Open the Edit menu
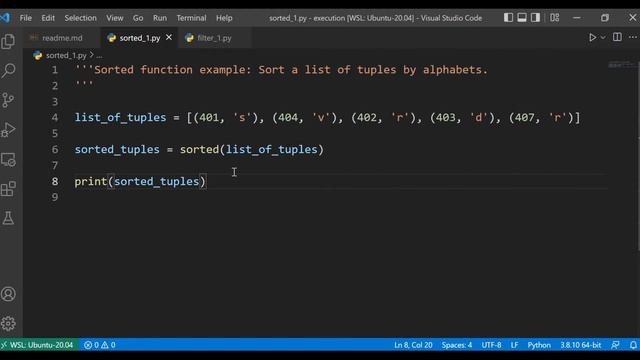Image resolution: width=640 pixels, height=360 pixels. 48,18
